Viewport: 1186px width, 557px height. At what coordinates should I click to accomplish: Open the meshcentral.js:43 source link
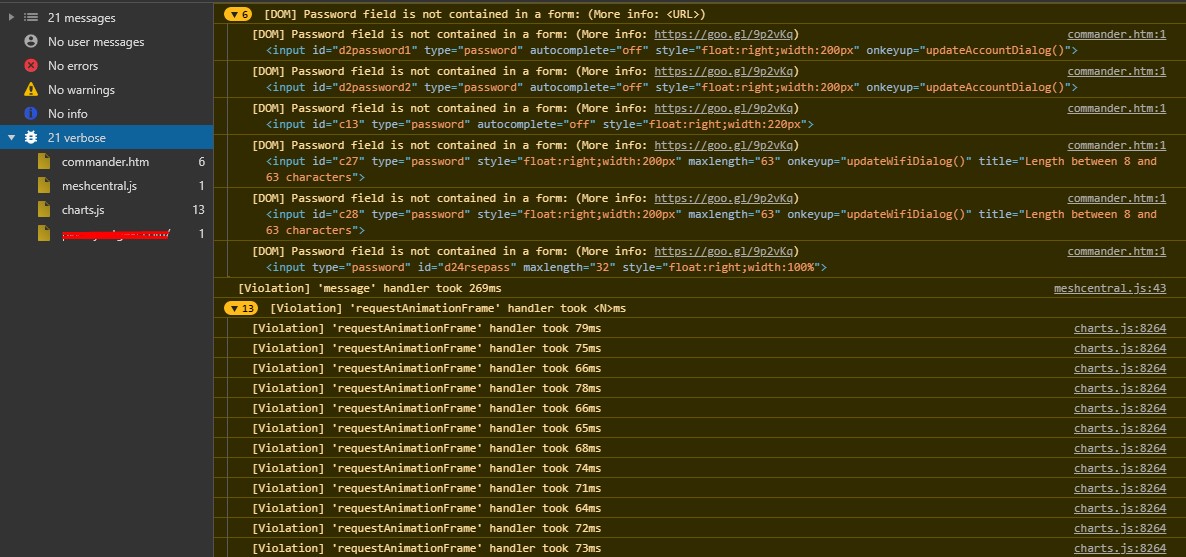[x=1110, y=288]
